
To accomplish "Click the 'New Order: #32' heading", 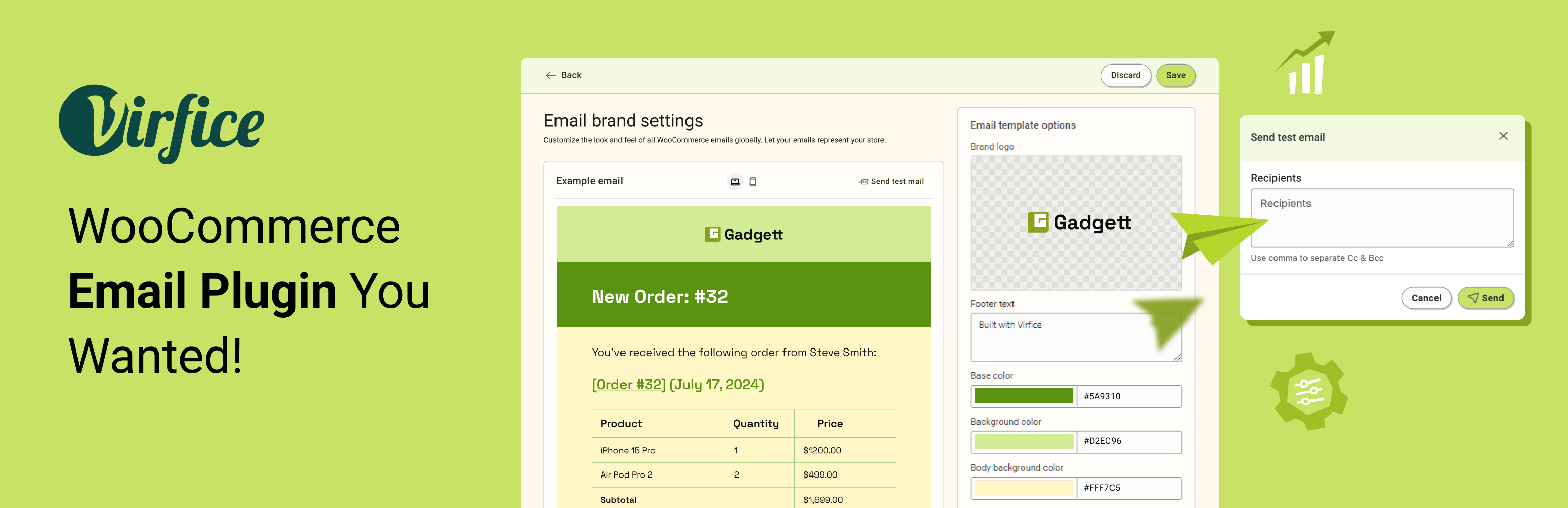I will 660,297.
